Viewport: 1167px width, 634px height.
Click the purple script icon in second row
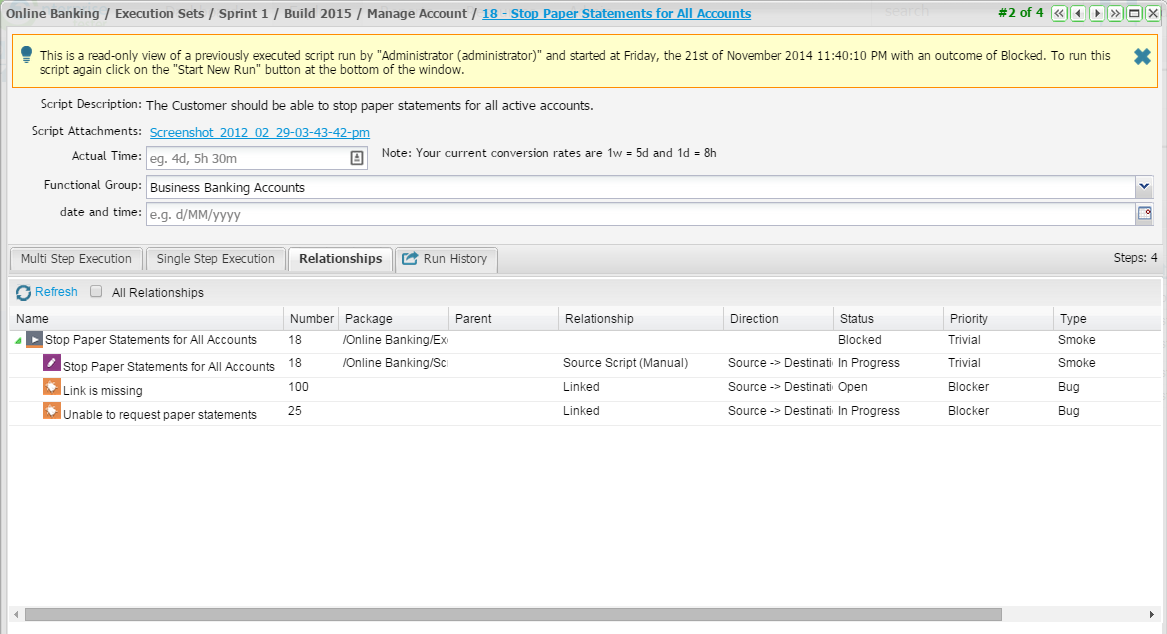pos(52,363)
